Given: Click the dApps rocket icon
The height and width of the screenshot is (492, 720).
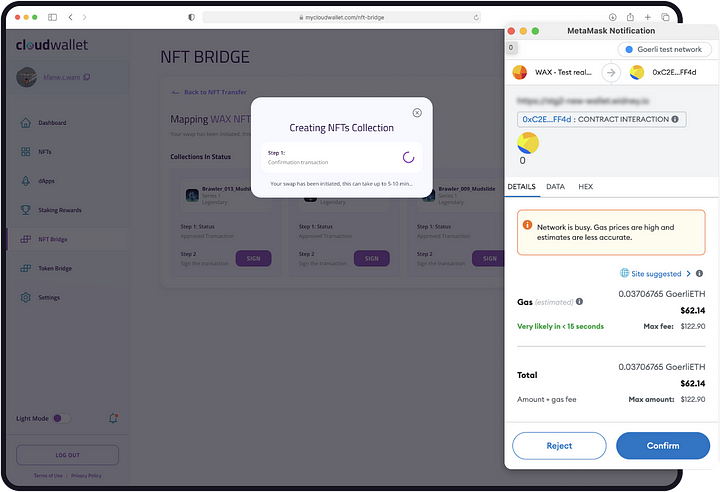Looking at the screenshot, I should click(x=26, y=181).
